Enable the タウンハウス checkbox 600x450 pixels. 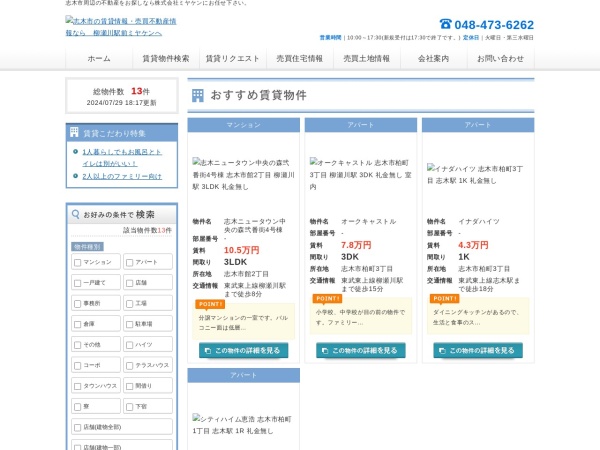pyautogui.click(x=78, y=386)
